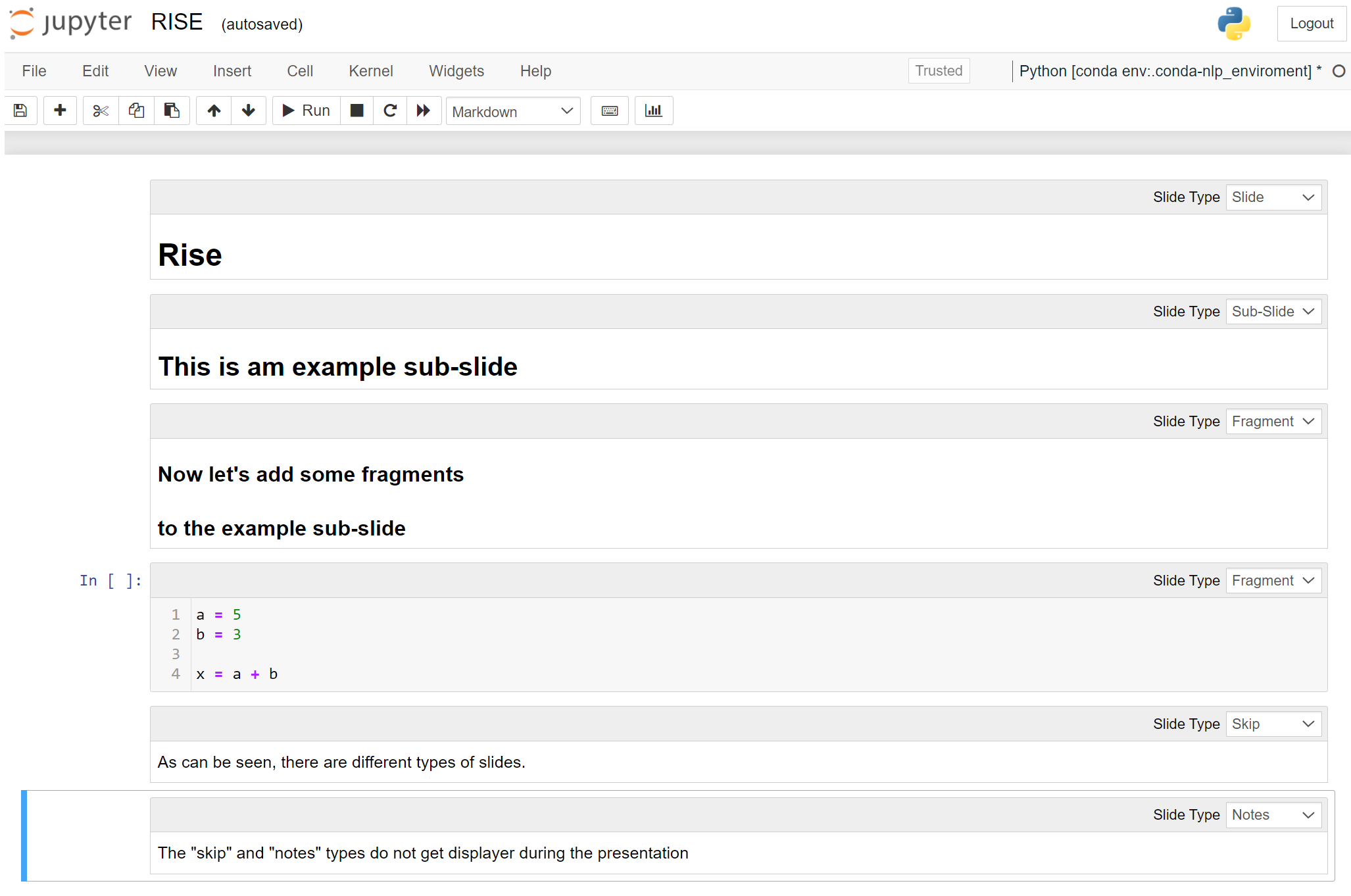Select the Markdown cell type dropdown

pos(512,110)
